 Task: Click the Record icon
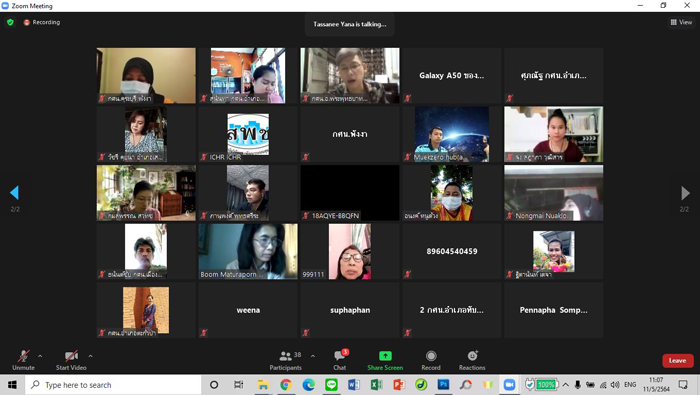(431, 356)
